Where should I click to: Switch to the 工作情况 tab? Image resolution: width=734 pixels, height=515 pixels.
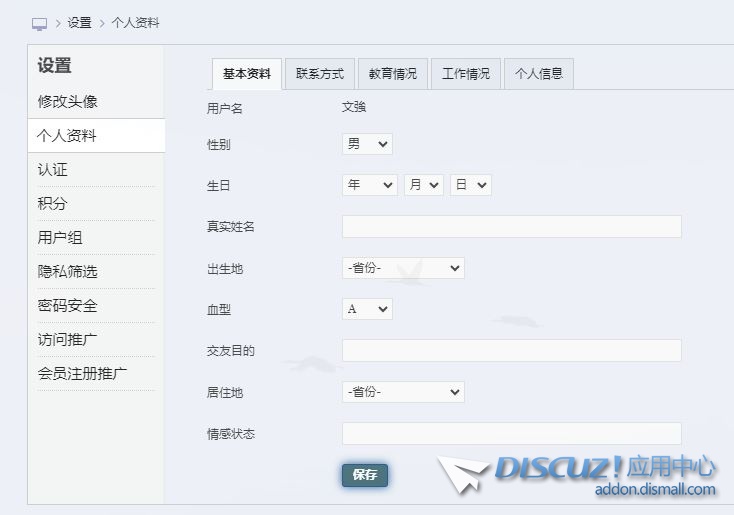click(466, 74)
